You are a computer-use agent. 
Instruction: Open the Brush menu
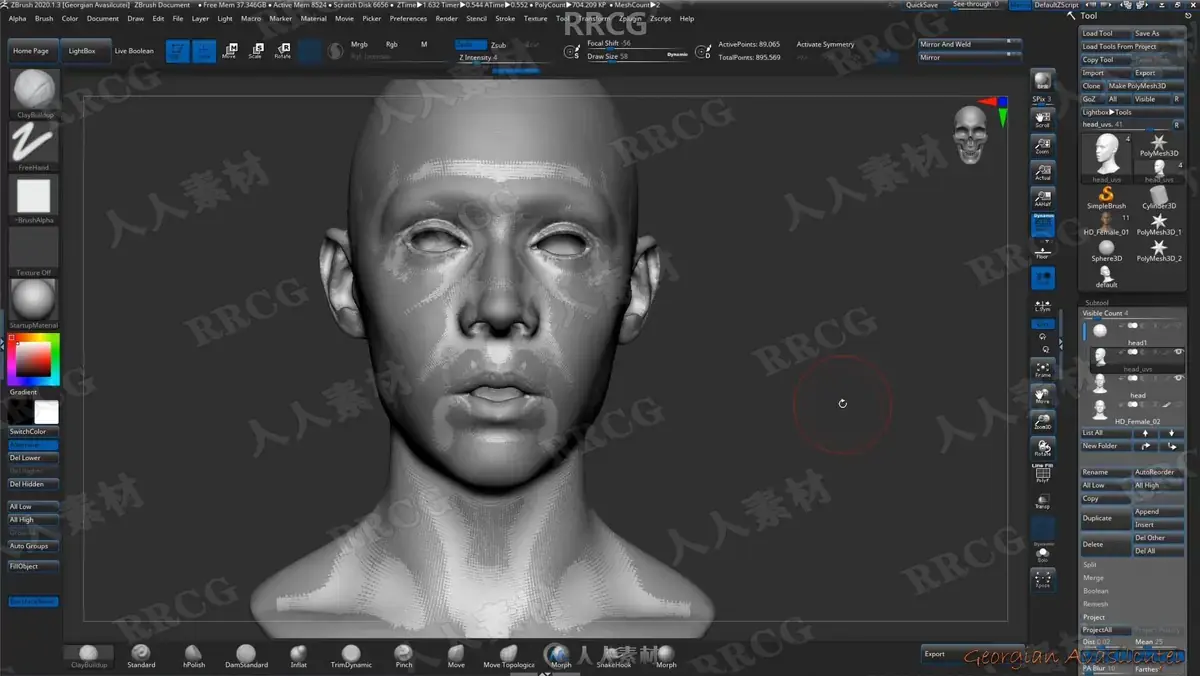tap(44, 18)
